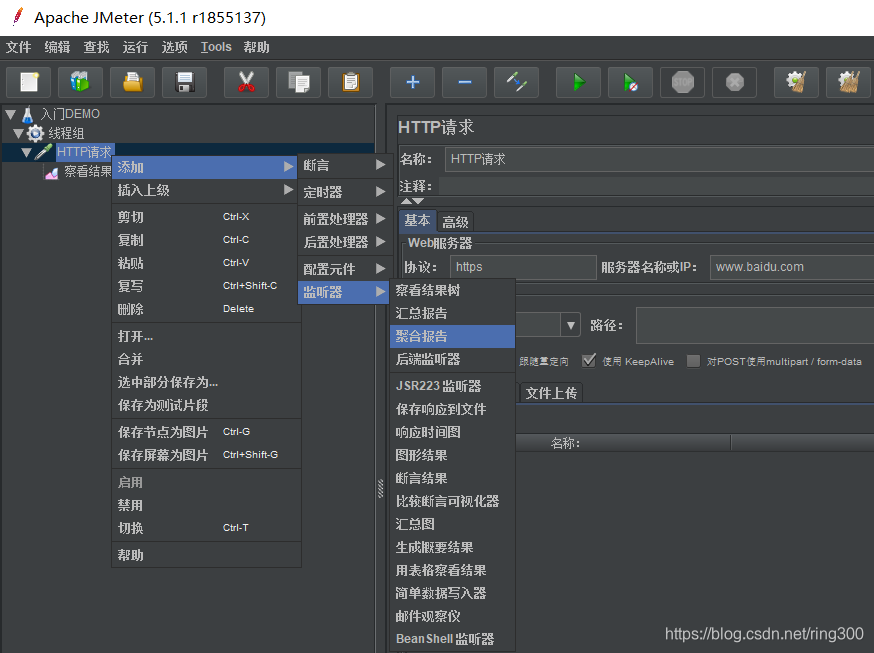Collapse the 入门DEMO tree node
Screen dimensions: 874x653
coord(11,115)
